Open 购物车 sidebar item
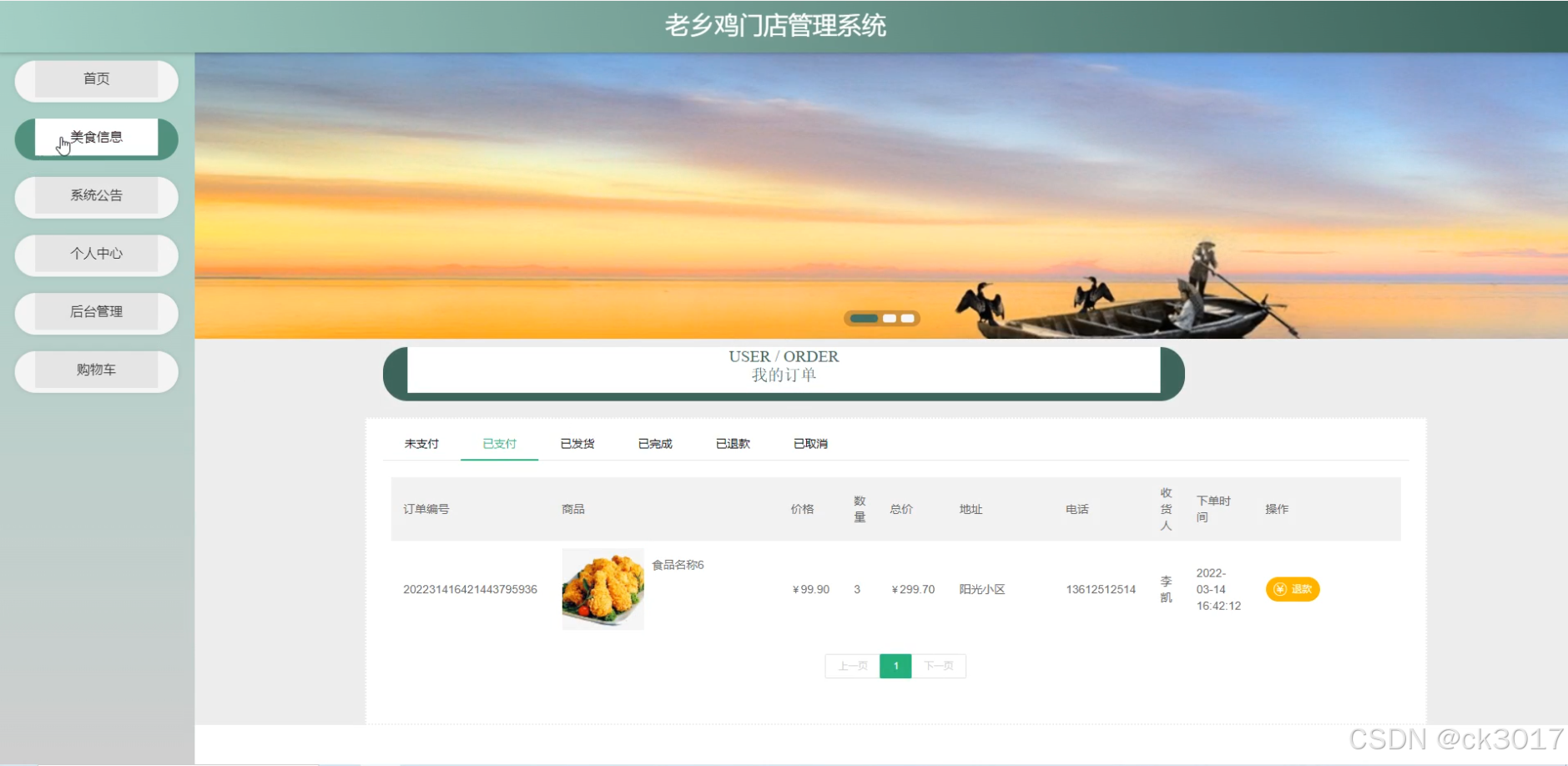Image resolution: width=1568 pixels, height=766 pixels. (96, 370)
